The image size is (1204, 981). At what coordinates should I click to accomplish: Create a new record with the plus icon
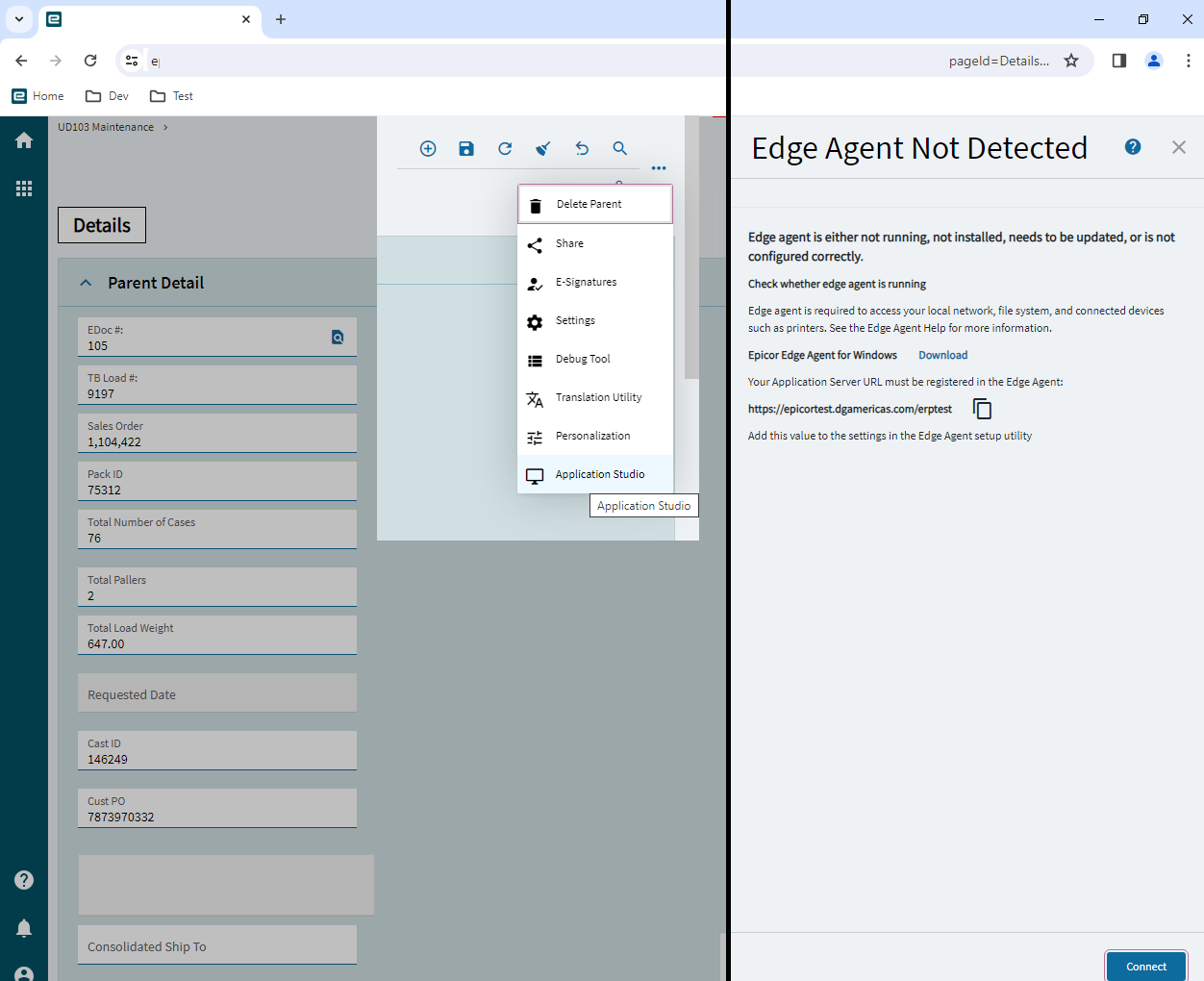click(x=428, y=148)
